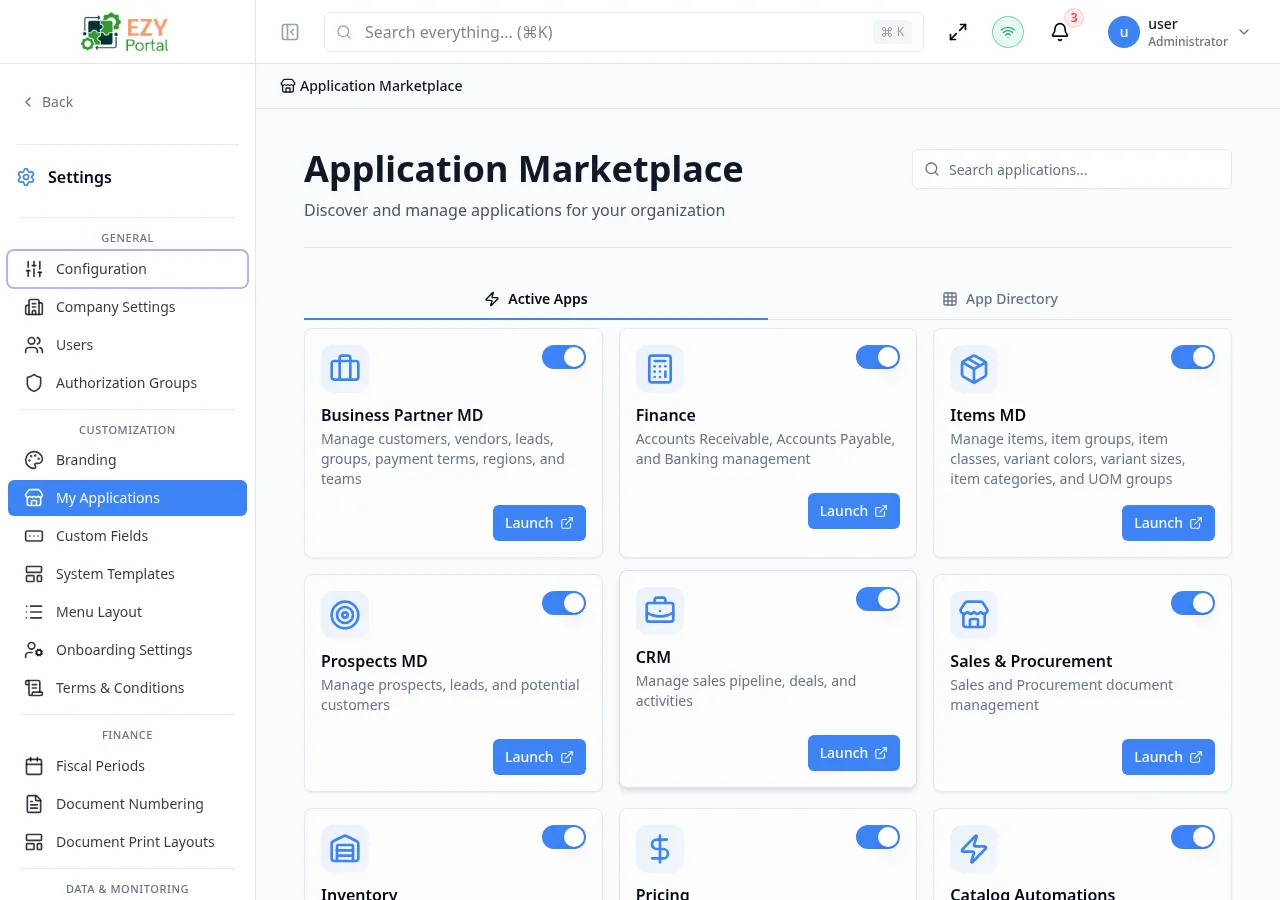Switch to the Active Apps tab
The image size is (1280, 900).
(x=536, y=299)
